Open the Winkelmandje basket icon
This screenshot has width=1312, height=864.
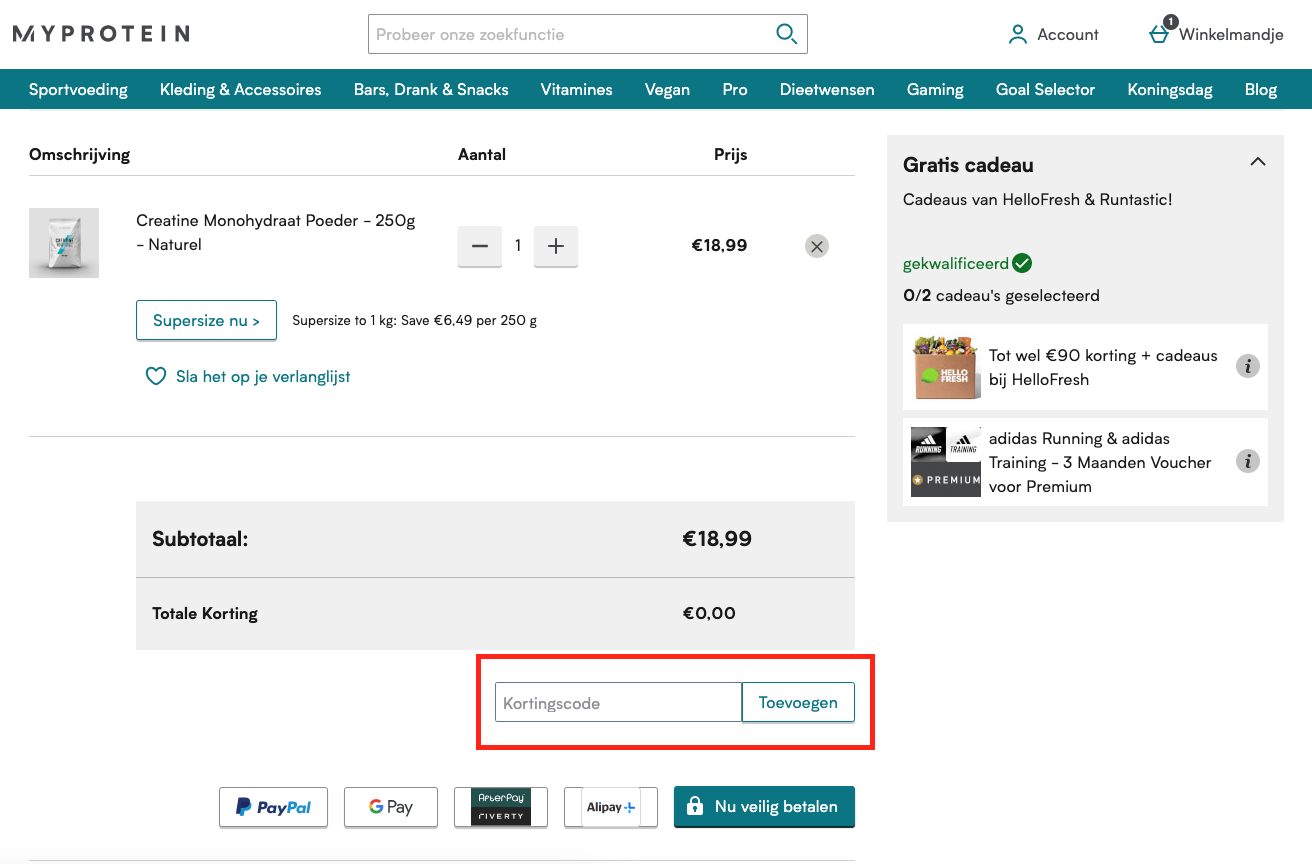(1160, 32)
